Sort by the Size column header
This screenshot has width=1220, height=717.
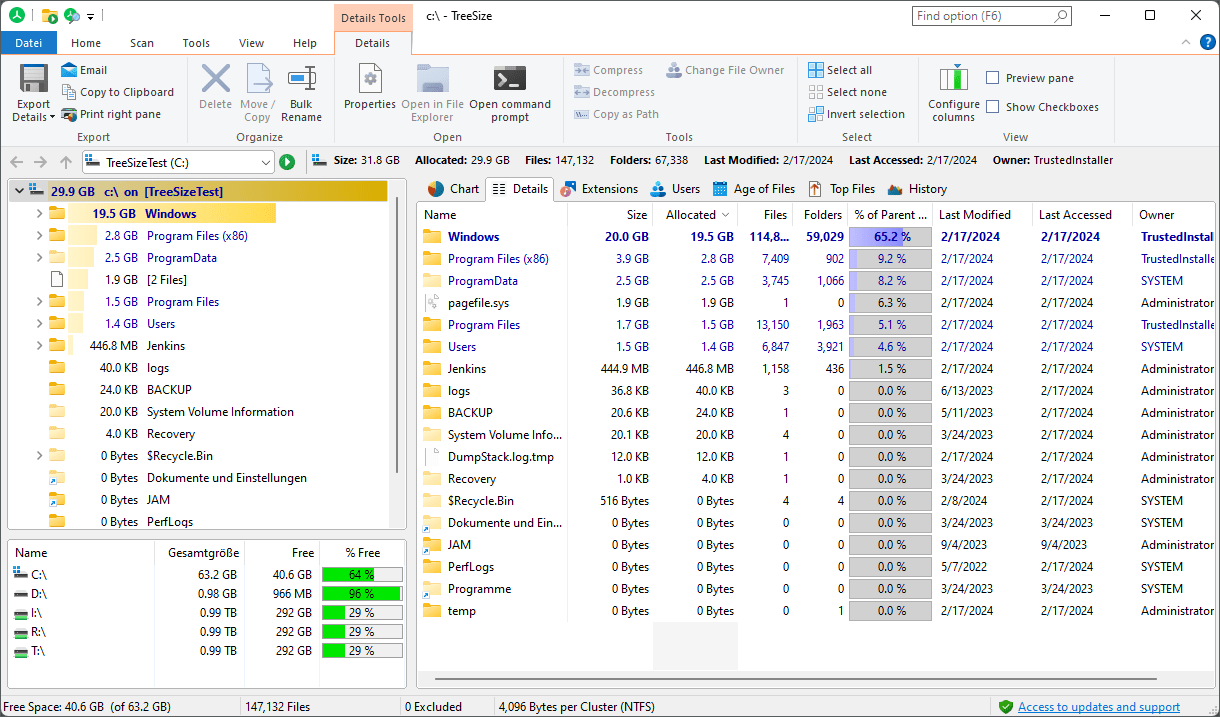click(610, 215)
